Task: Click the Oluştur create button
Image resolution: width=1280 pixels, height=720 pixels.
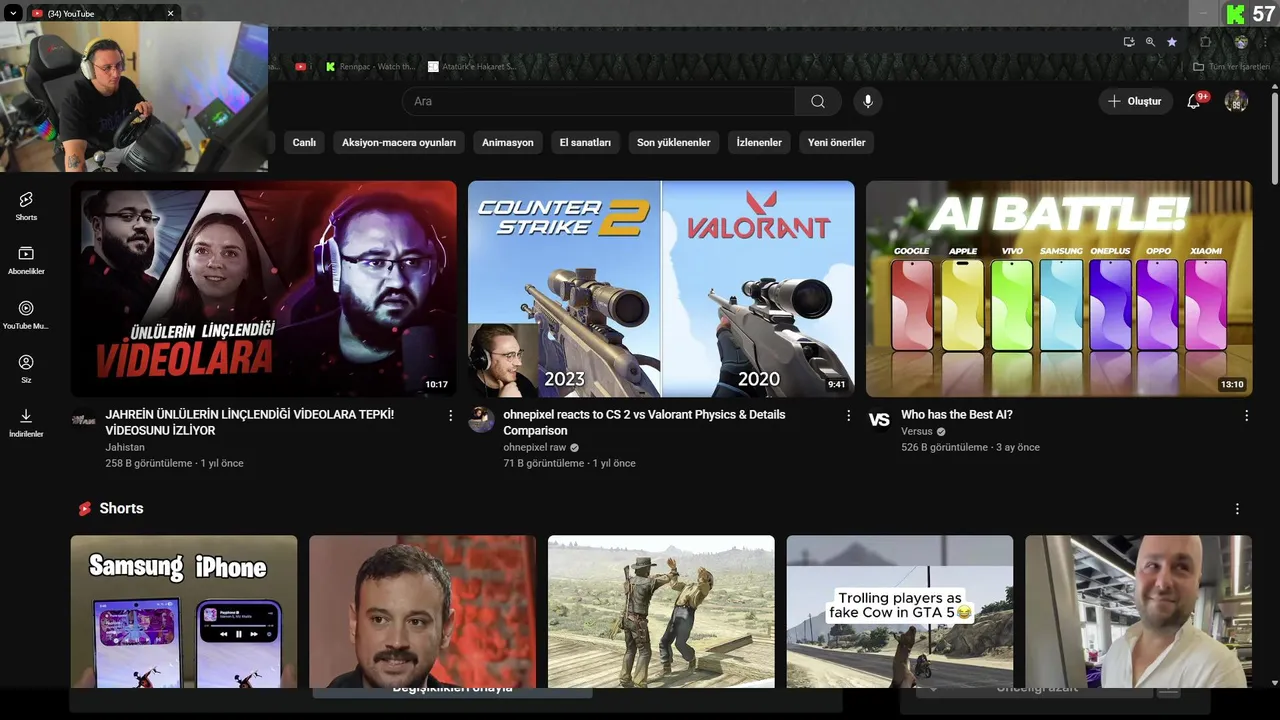Action: [1135, 101]
